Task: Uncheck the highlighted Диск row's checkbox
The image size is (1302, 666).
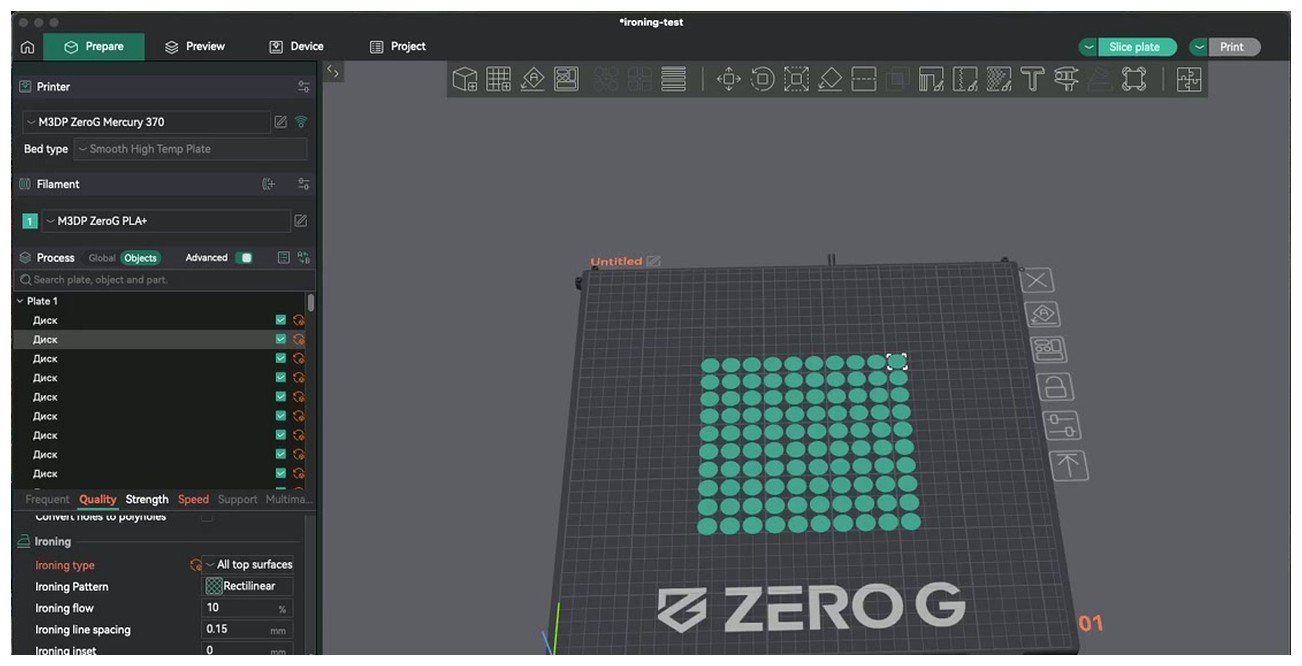Action: click(281, 339)
